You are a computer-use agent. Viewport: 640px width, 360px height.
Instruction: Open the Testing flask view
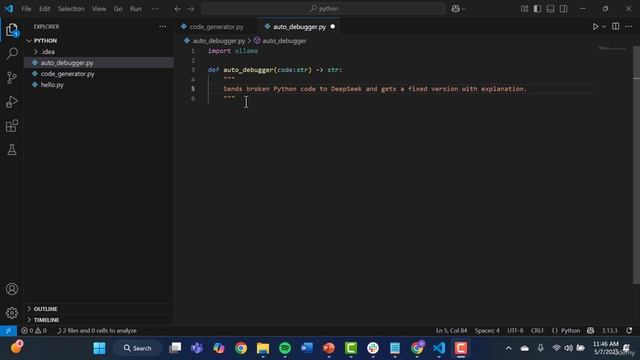click(12, 150)
